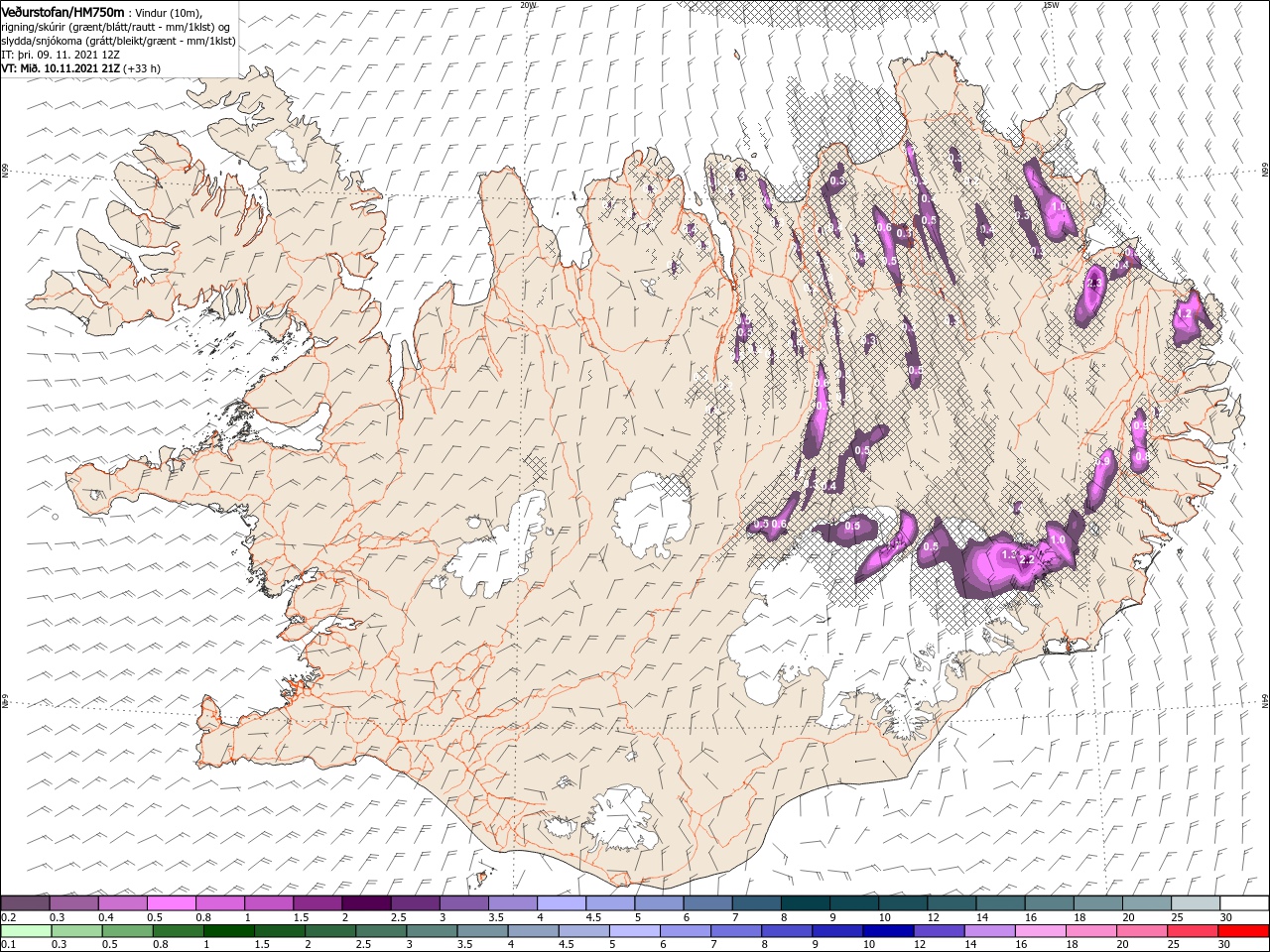This screenshot has width=1270, height=952.
Task: Pick the darkest green 1 swatch, lower scale
Action: (228, 931)
